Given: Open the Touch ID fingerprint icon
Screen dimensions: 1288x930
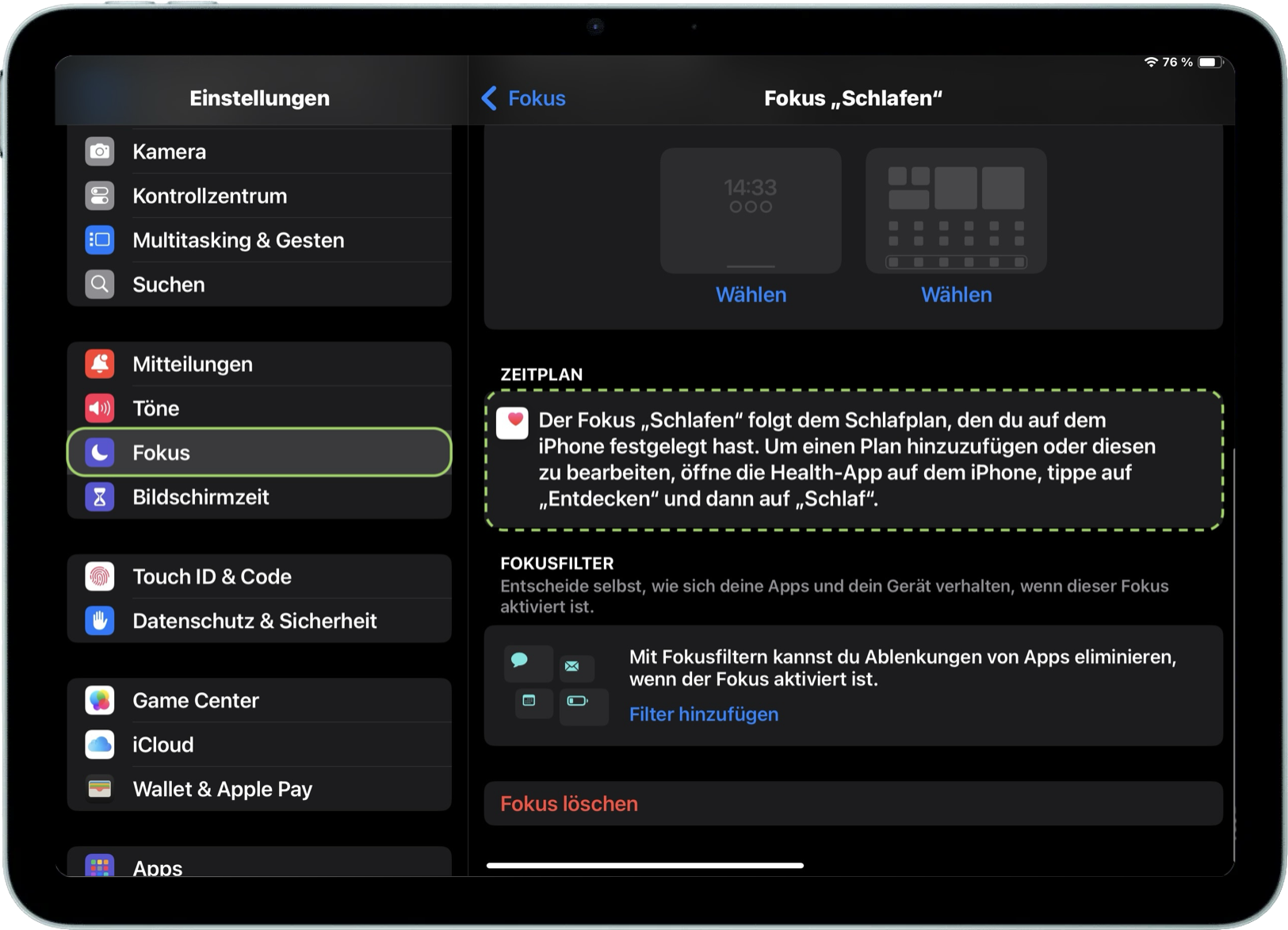Looking at the screenshot, I should 100,576.
